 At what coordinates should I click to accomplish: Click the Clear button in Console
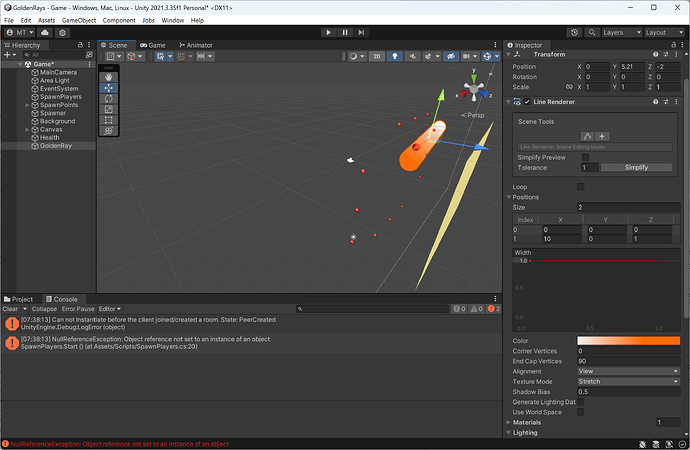pos(10,309)
